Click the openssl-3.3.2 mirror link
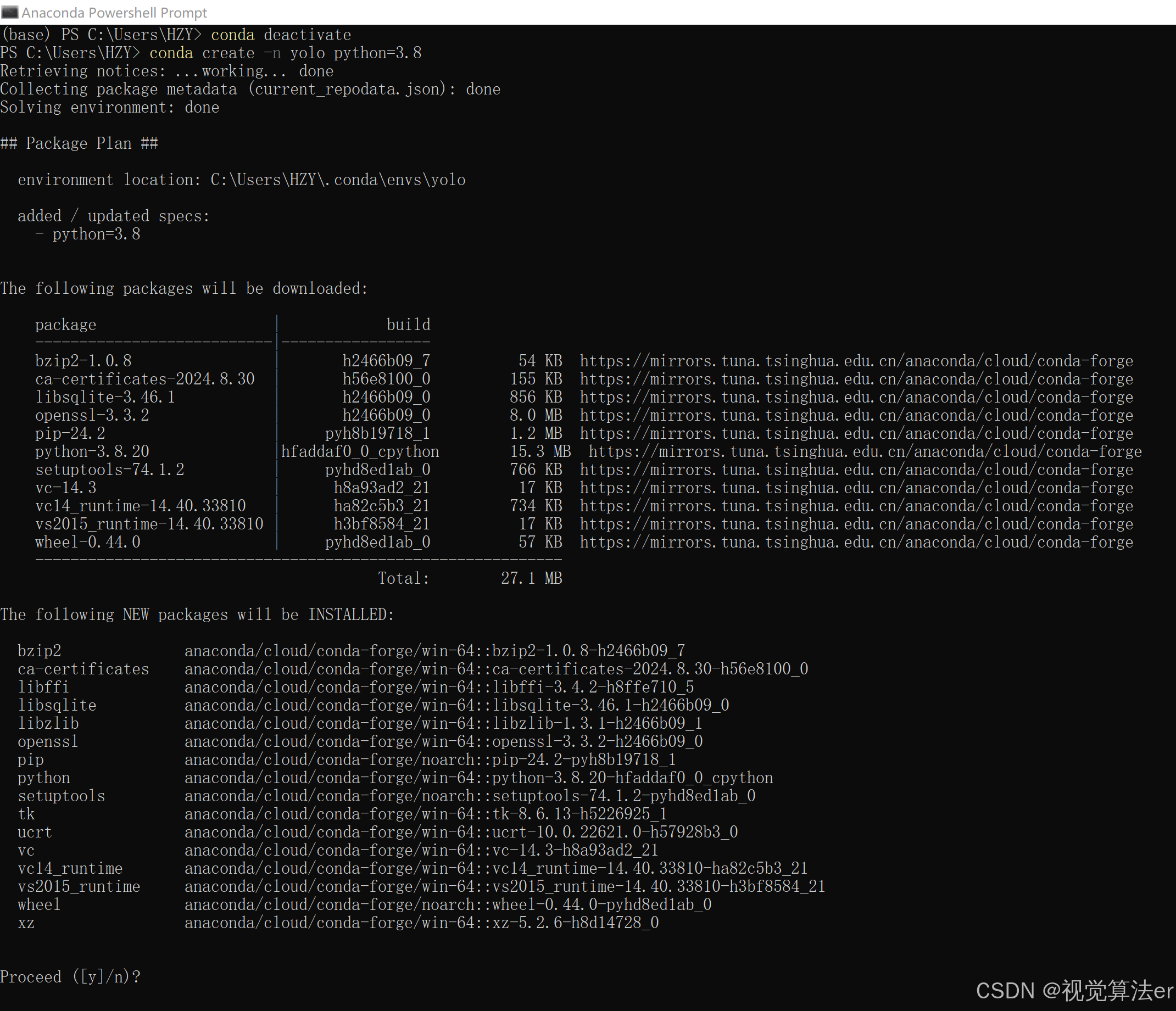 tap(856, 415)
